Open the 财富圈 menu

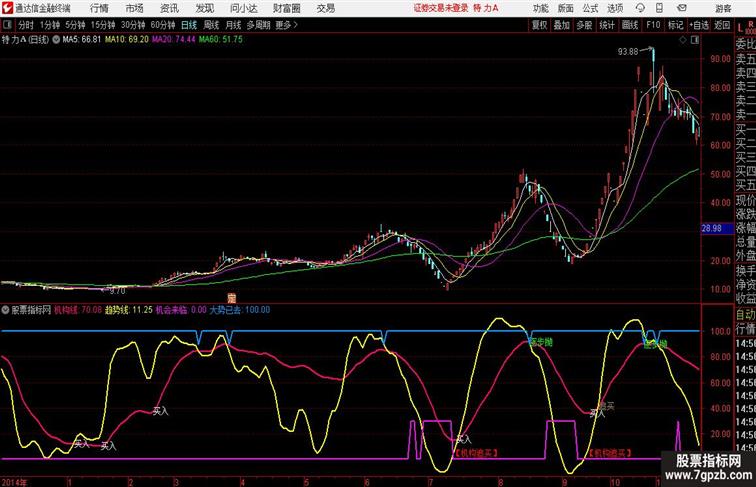click(x=286, y=8)
